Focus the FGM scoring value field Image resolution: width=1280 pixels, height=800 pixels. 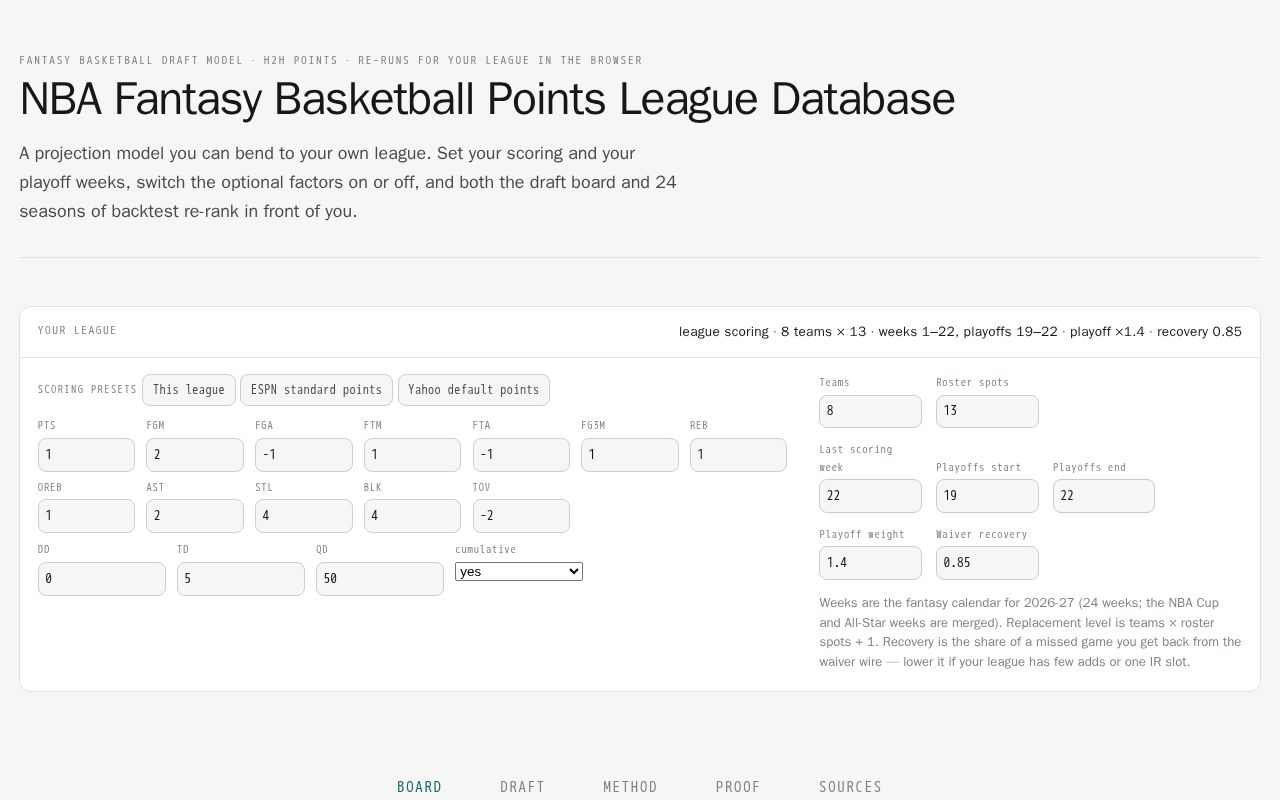pos(195,455)
